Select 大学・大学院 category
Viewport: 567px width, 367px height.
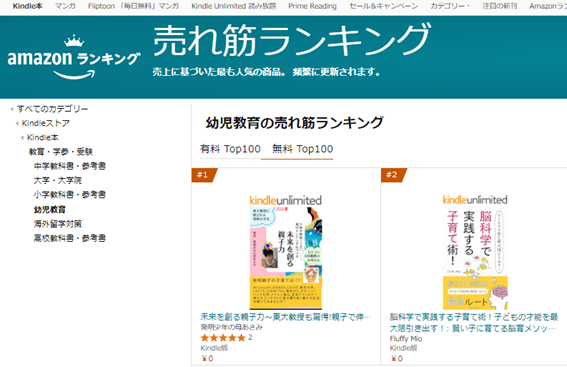coord(58,180)
